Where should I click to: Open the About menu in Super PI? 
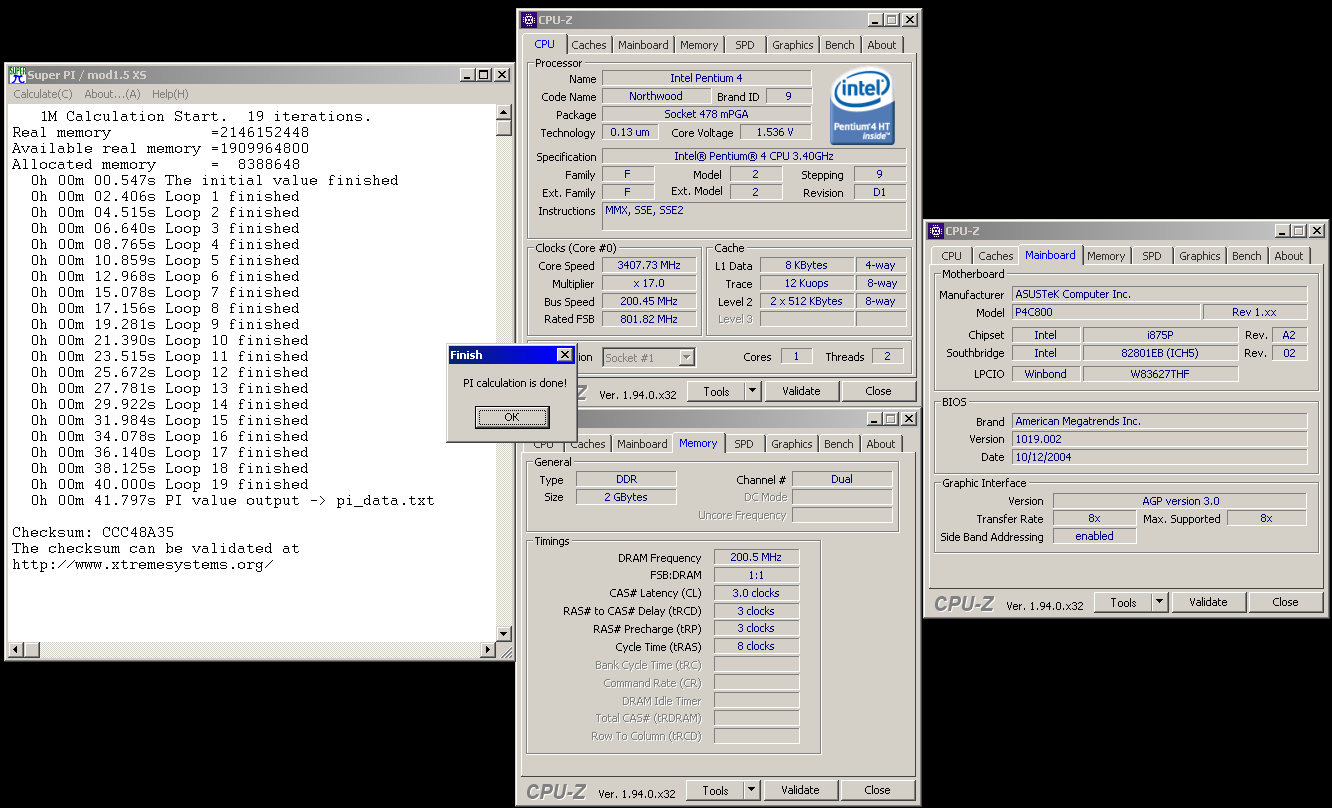click(112, 94)
